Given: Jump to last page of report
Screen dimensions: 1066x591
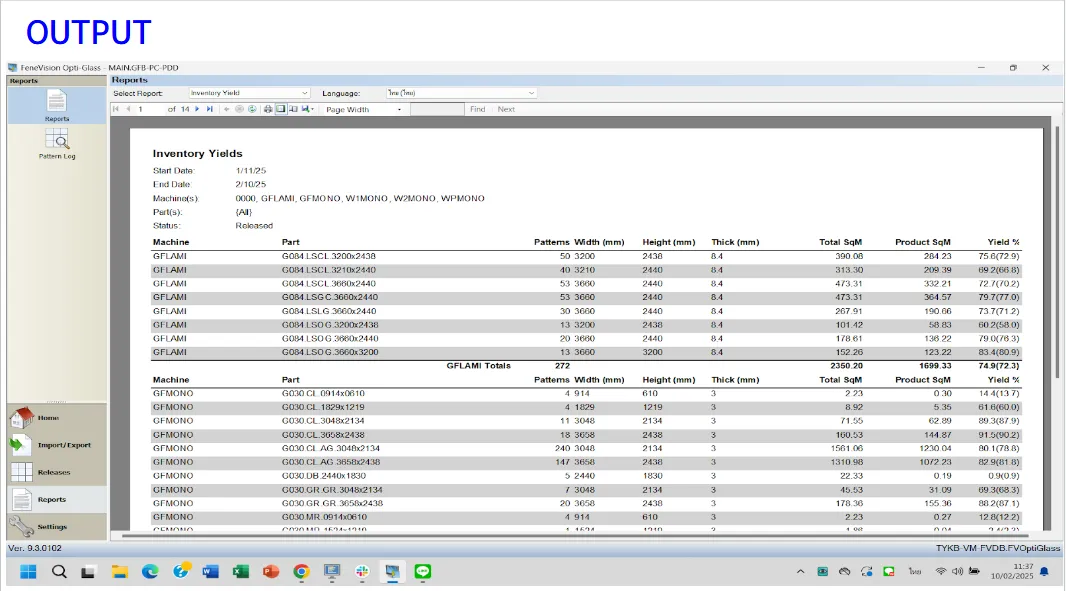Looking at the screenshot, I should coord(209,109).
